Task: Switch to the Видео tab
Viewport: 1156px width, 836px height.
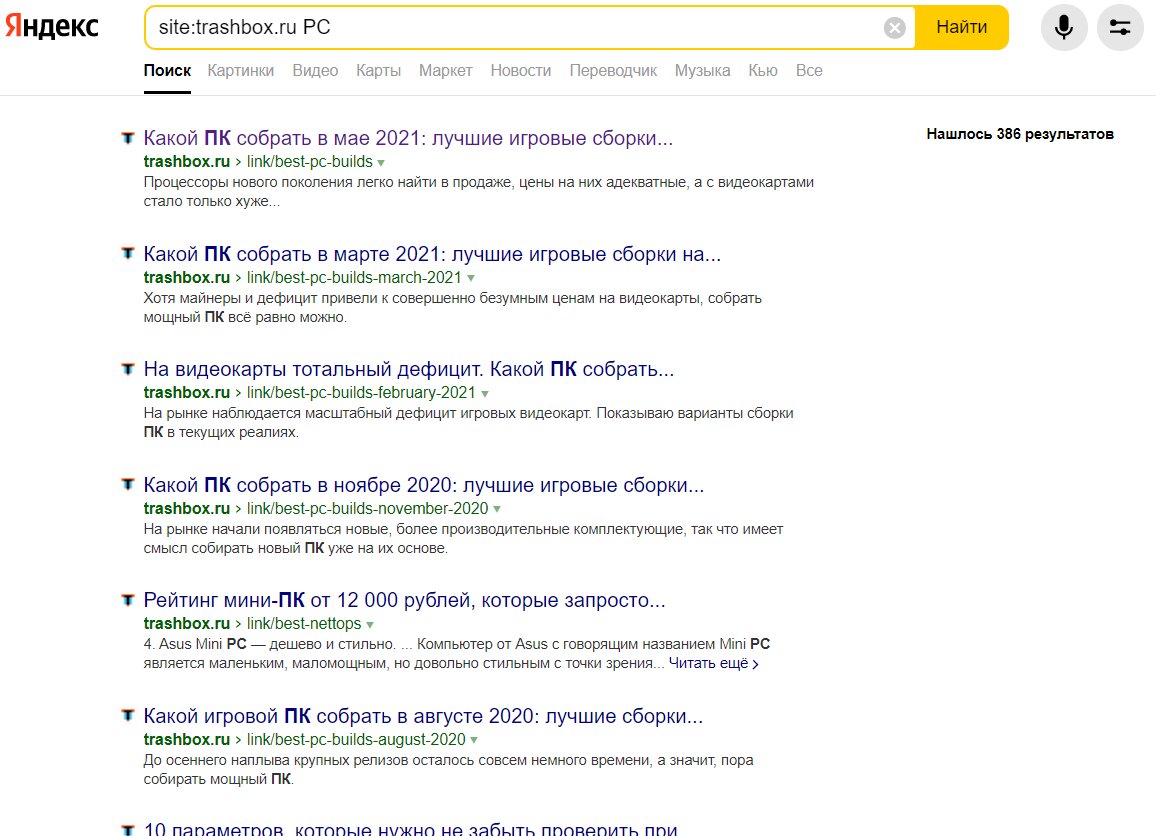Action: (x=315, y=70)
